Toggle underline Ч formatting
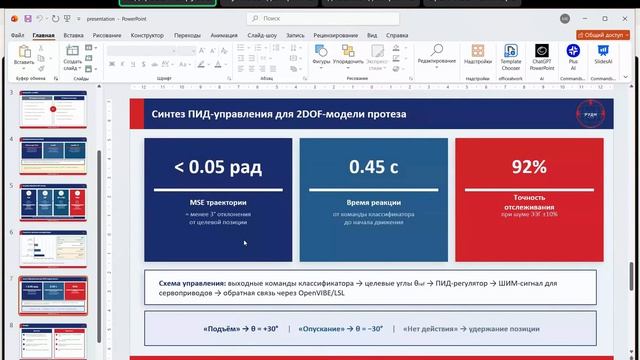Viewport: 640px width, 360px height. click(133, 64)
